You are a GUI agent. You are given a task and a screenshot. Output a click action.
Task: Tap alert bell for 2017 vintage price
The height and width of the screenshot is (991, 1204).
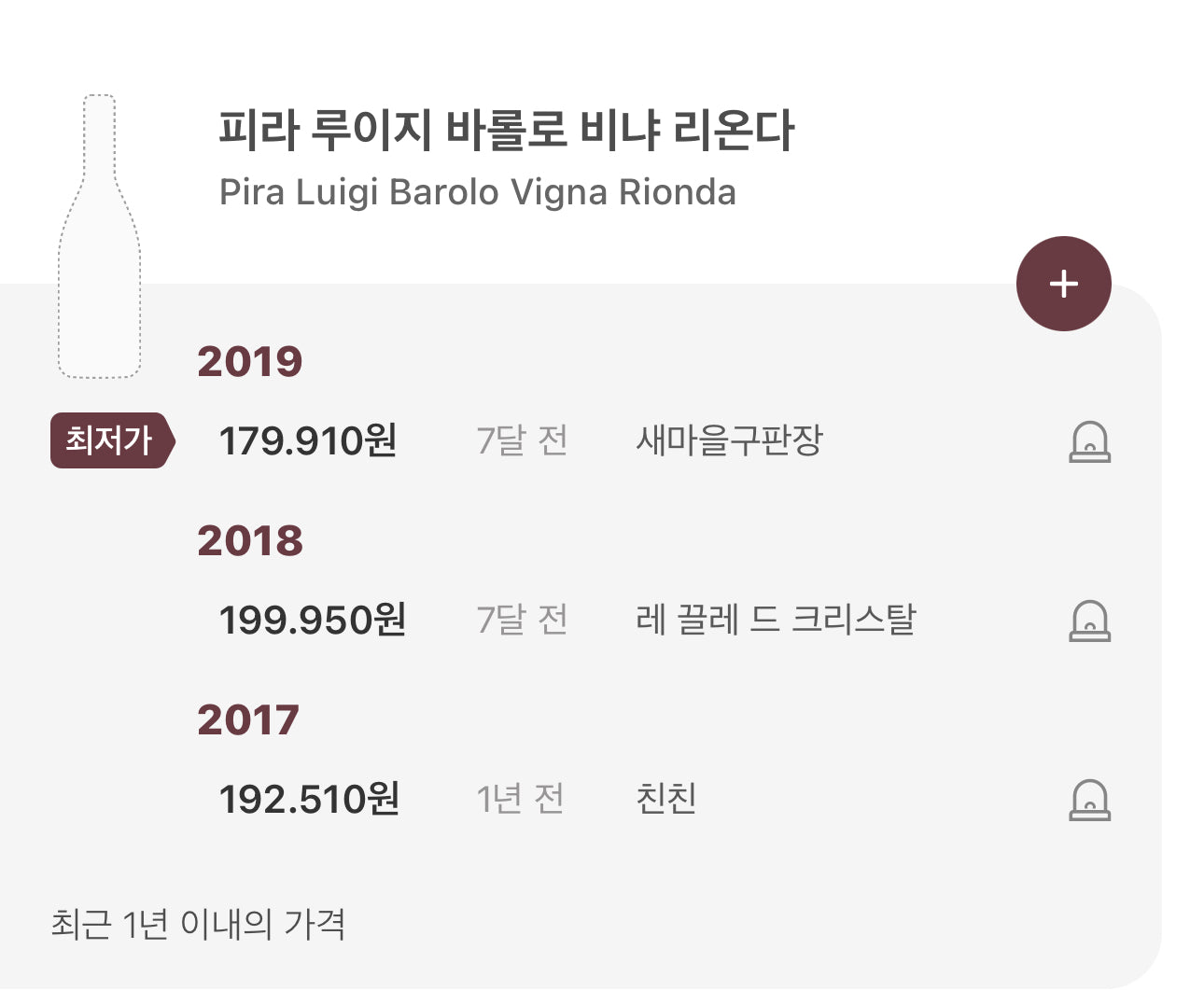[1089, 800]
